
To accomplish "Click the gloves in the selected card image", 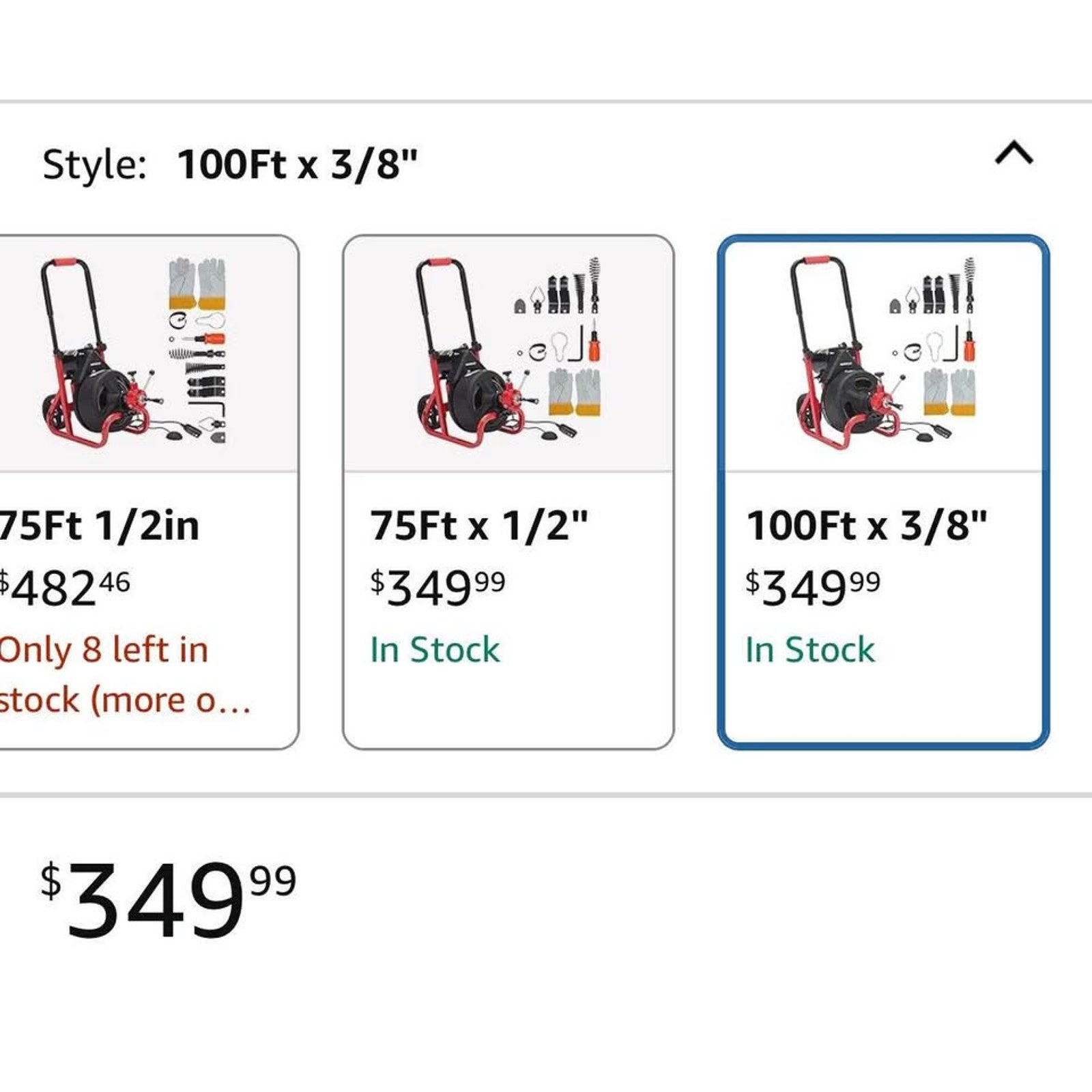I will click(x=949, y=392).
